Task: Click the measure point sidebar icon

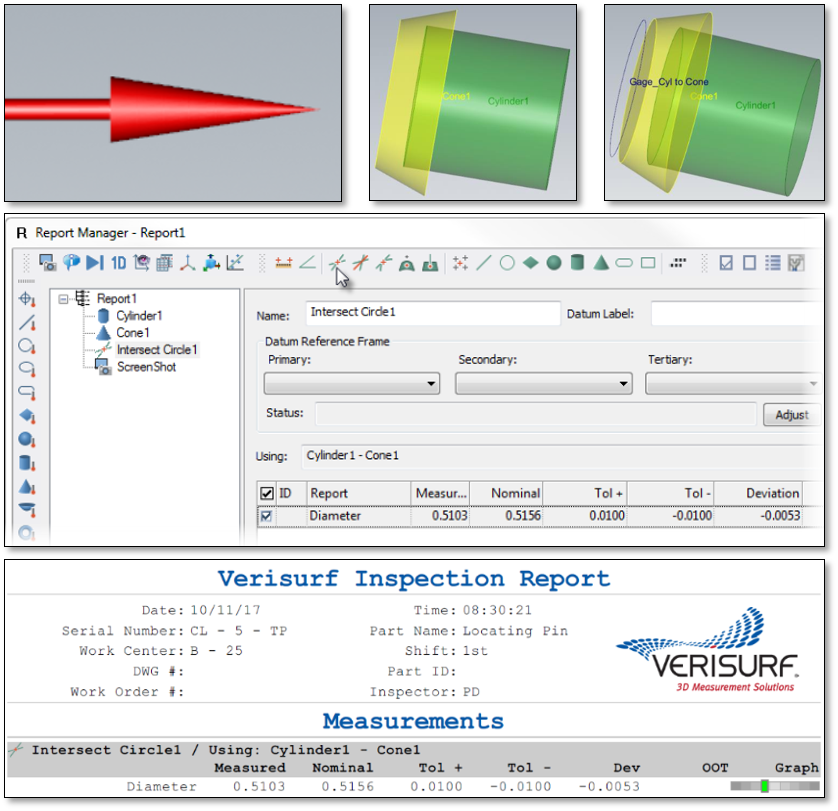Action: click(x=27, y=299)
